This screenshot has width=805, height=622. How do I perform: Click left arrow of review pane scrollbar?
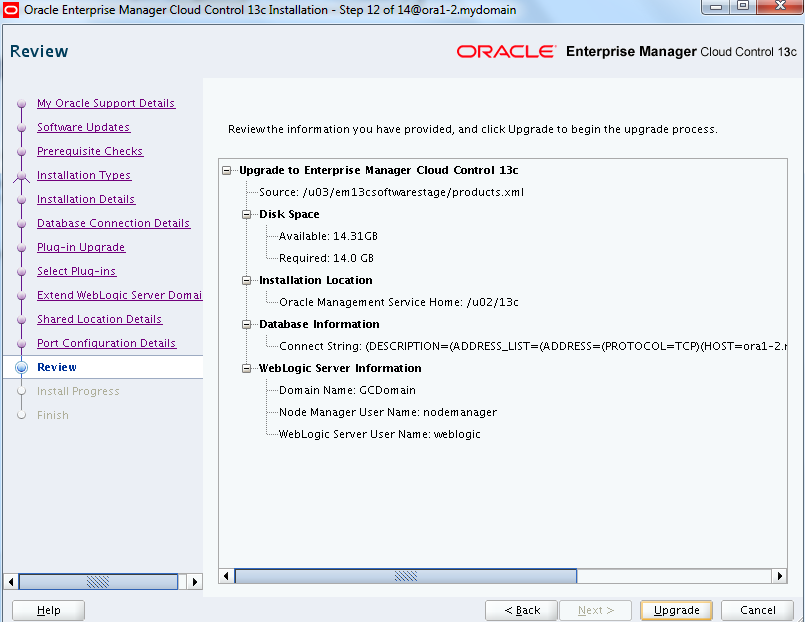point(227,576)
